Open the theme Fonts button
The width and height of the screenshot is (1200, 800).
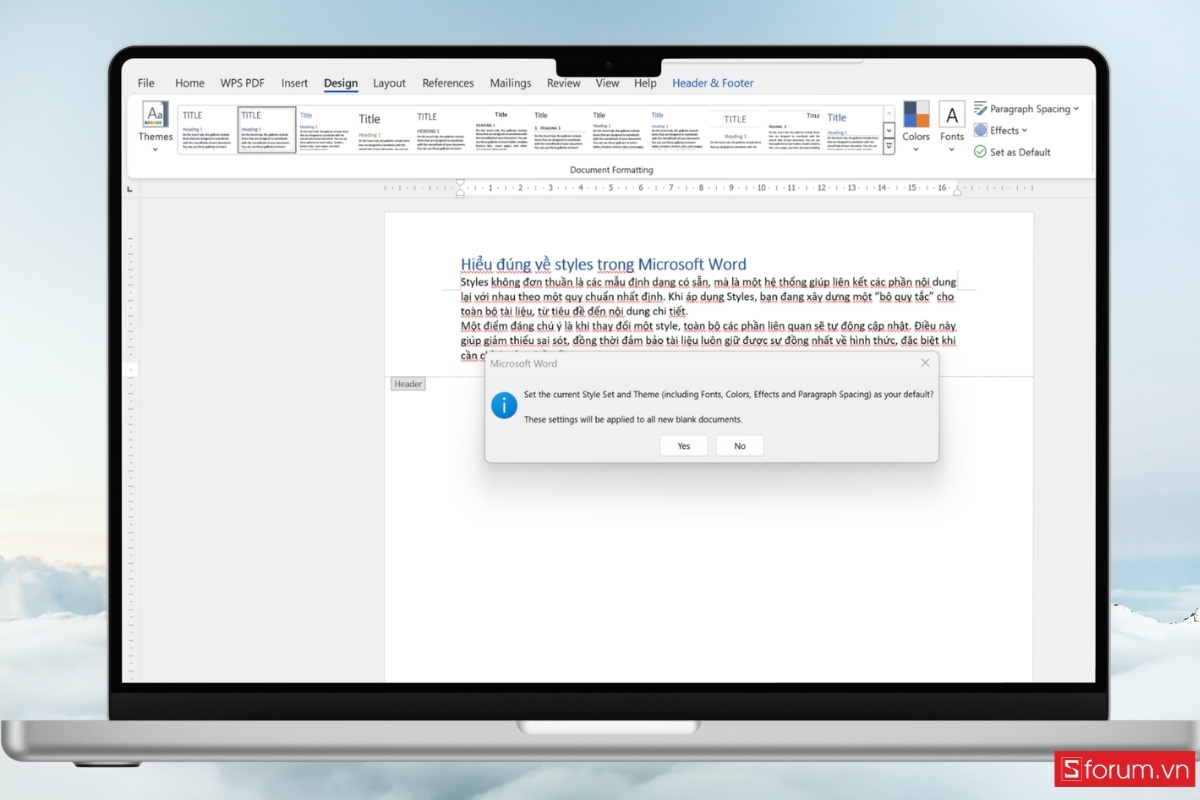[952, 127]
